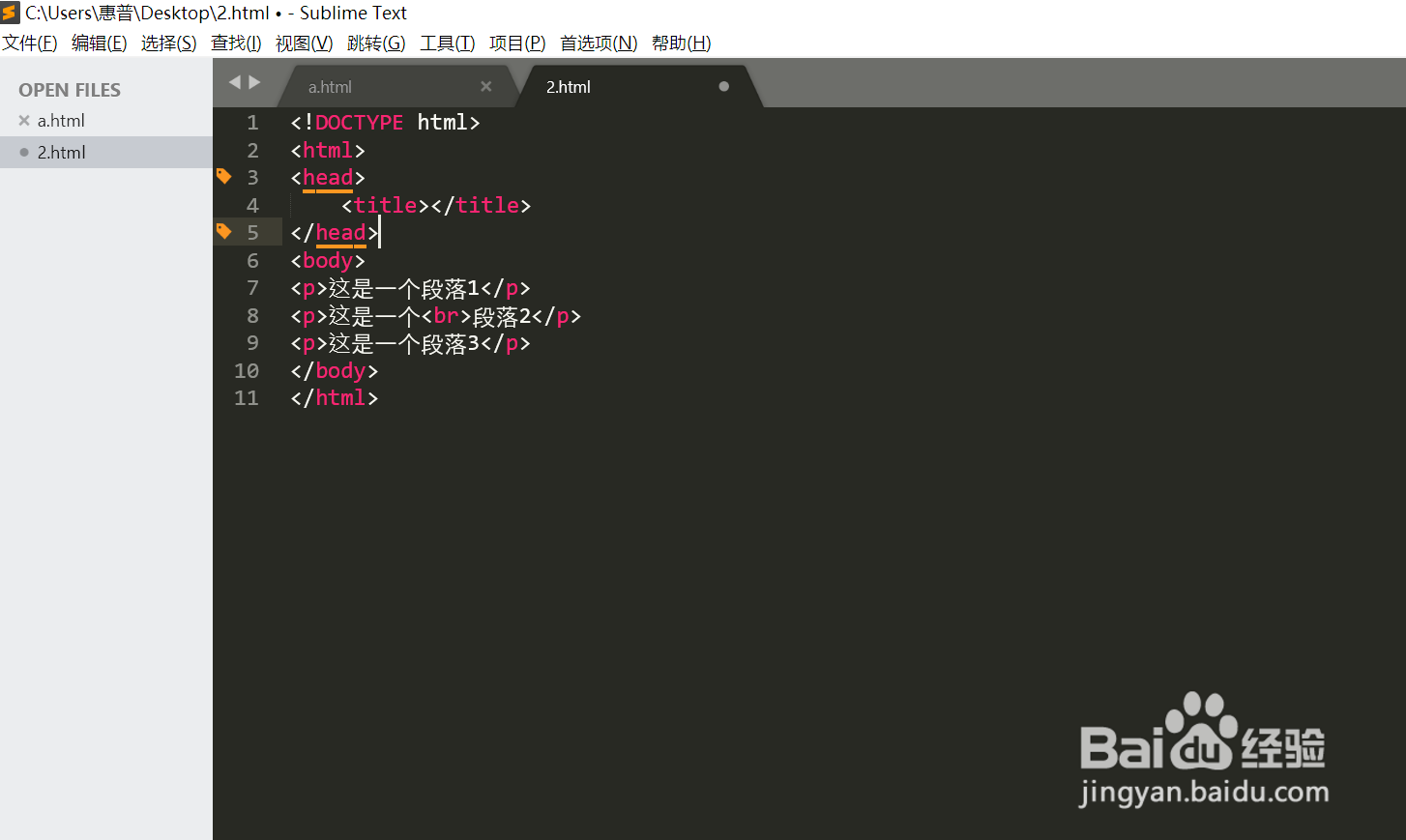Click line number 10 in the gutter
Screen dimensions: 1406x840
[x=247, y=371]
